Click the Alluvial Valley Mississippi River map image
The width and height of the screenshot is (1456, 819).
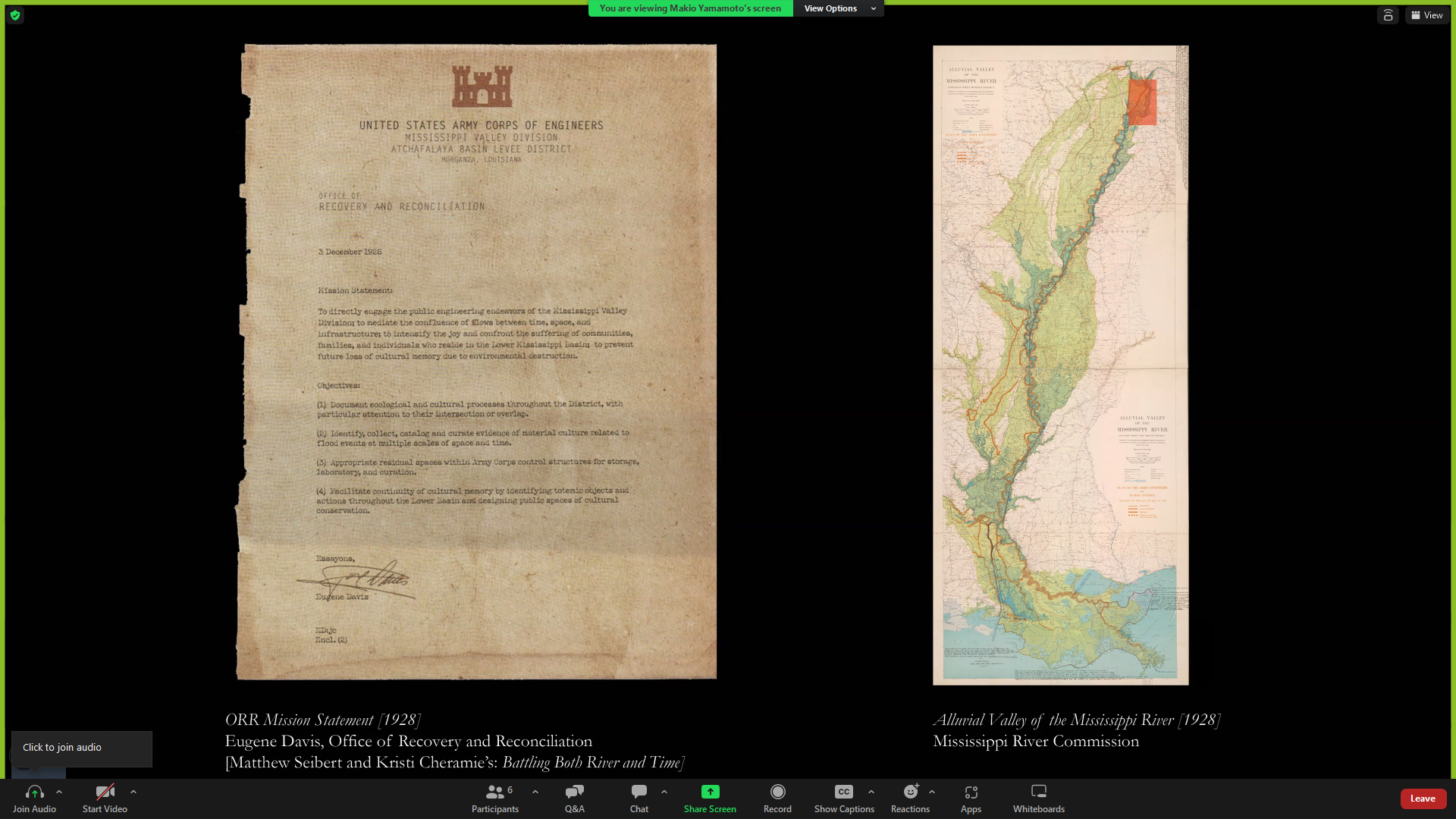(1060, 365)
